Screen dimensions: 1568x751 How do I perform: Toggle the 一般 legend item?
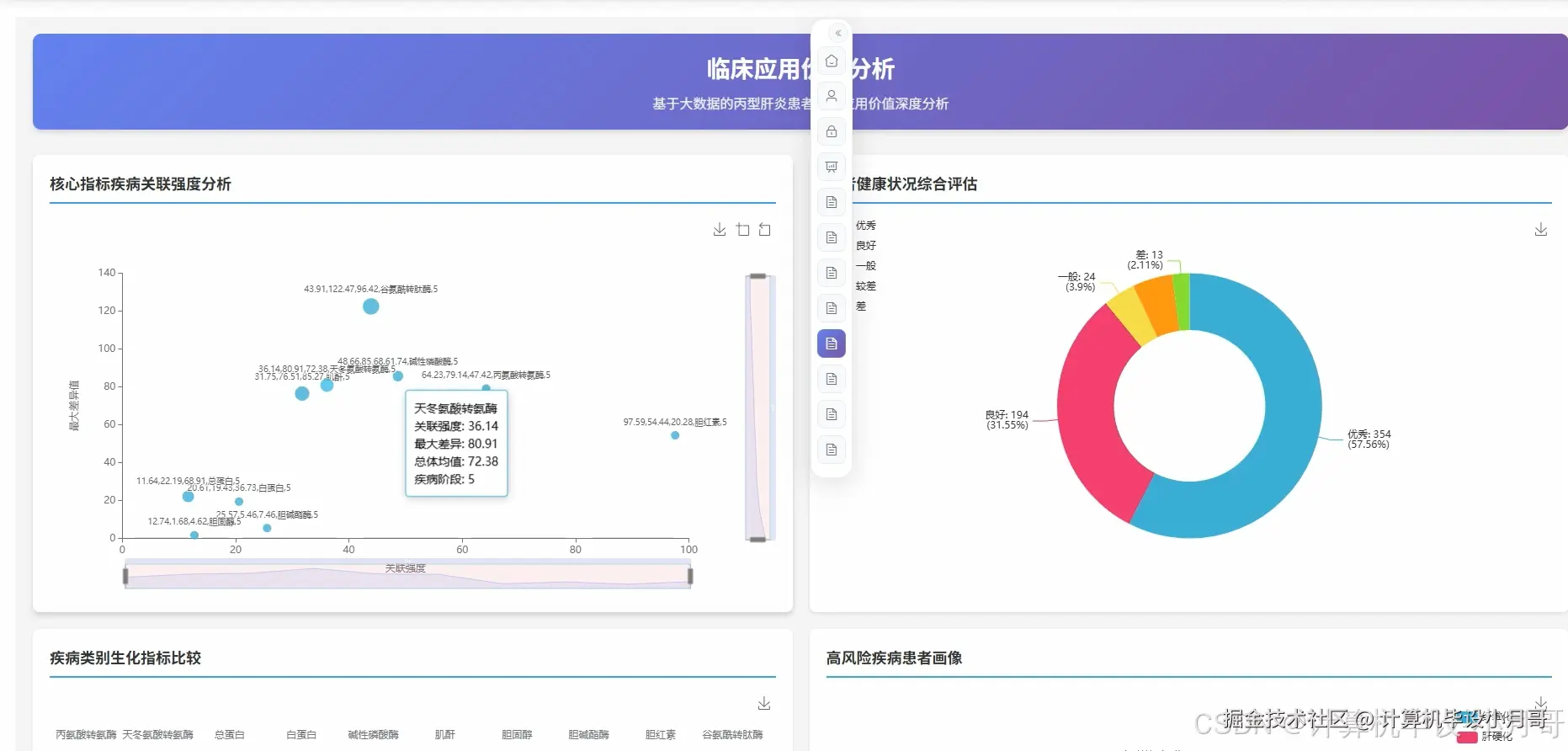pos(866,266)
